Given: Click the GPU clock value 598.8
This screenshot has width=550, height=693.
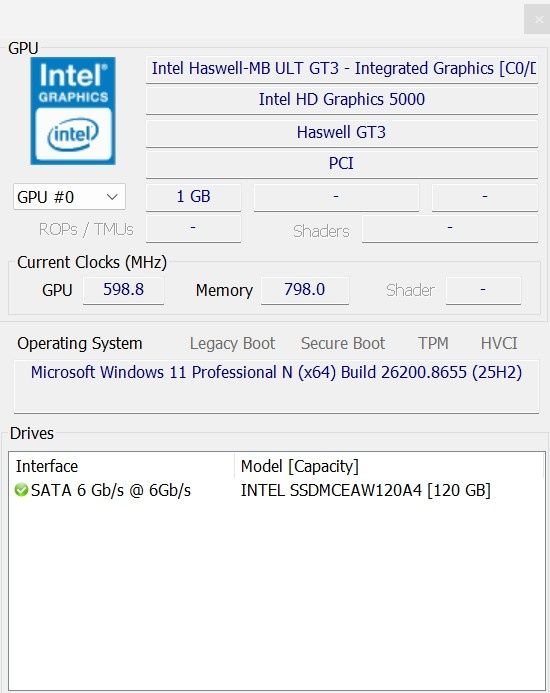Looking at the screenshot, I should [x=123, y=290].
